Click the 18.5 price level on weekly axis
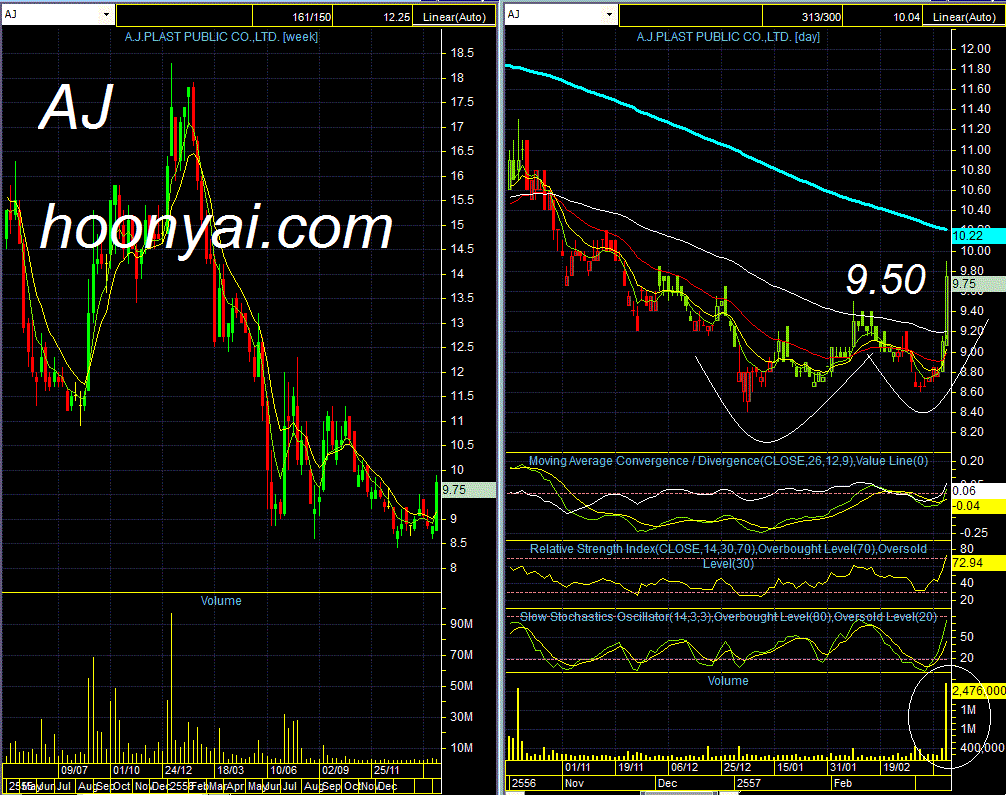 click(x=462, y=53)
